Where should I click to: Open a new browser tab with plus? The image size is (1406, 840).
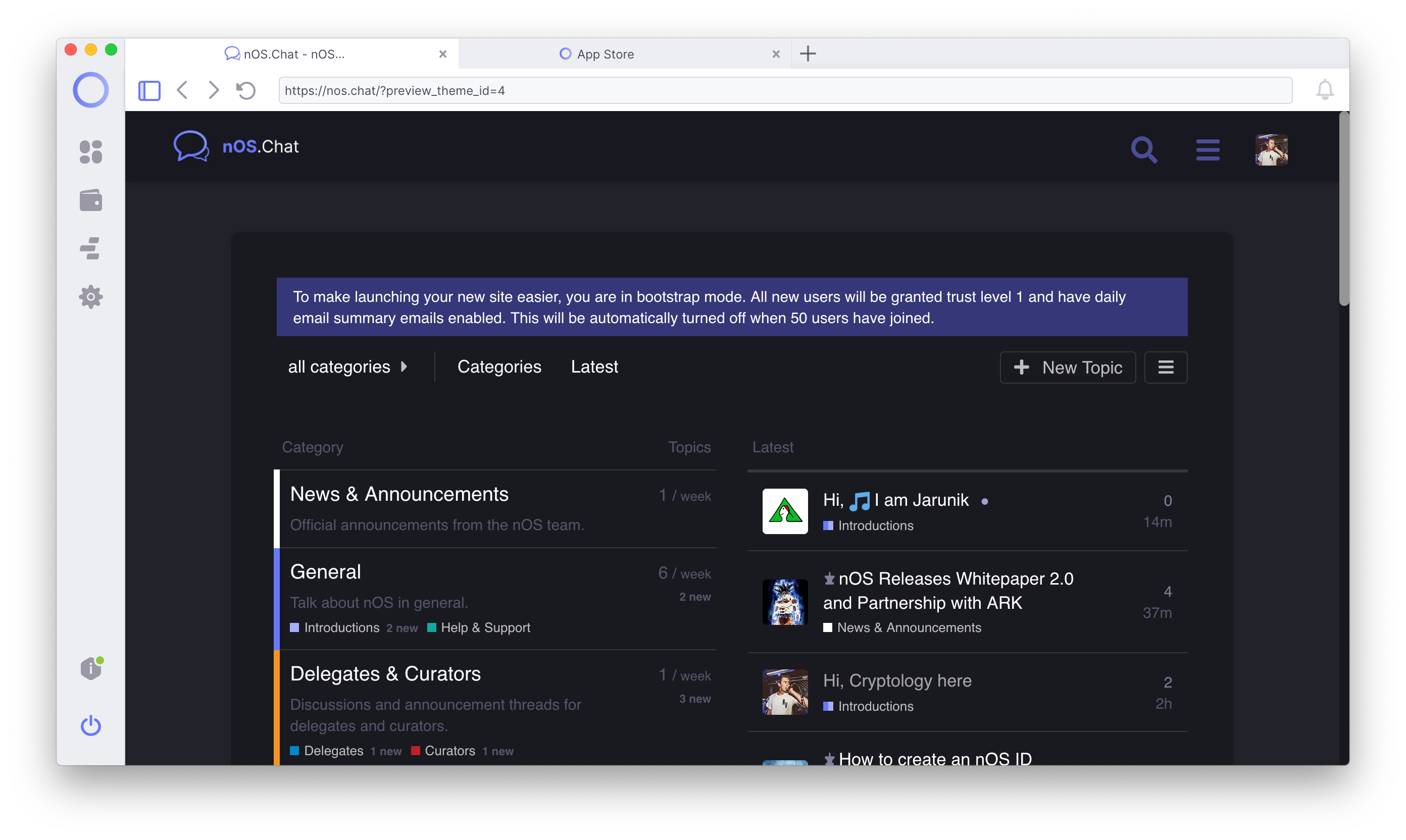pyautogui.click(x=808, y=54)
